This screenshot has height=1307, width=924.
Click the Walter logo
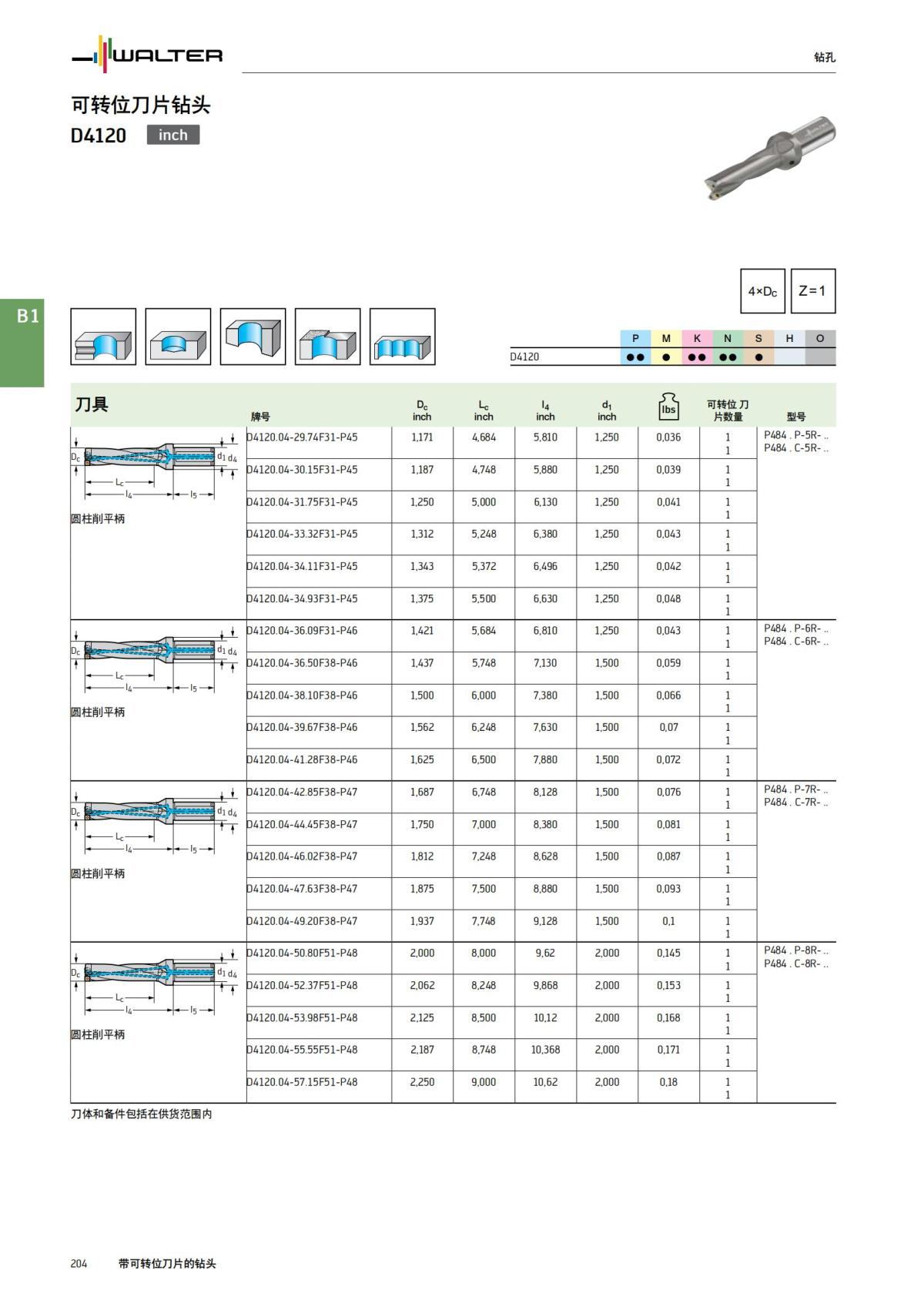[x=147, y=55]
